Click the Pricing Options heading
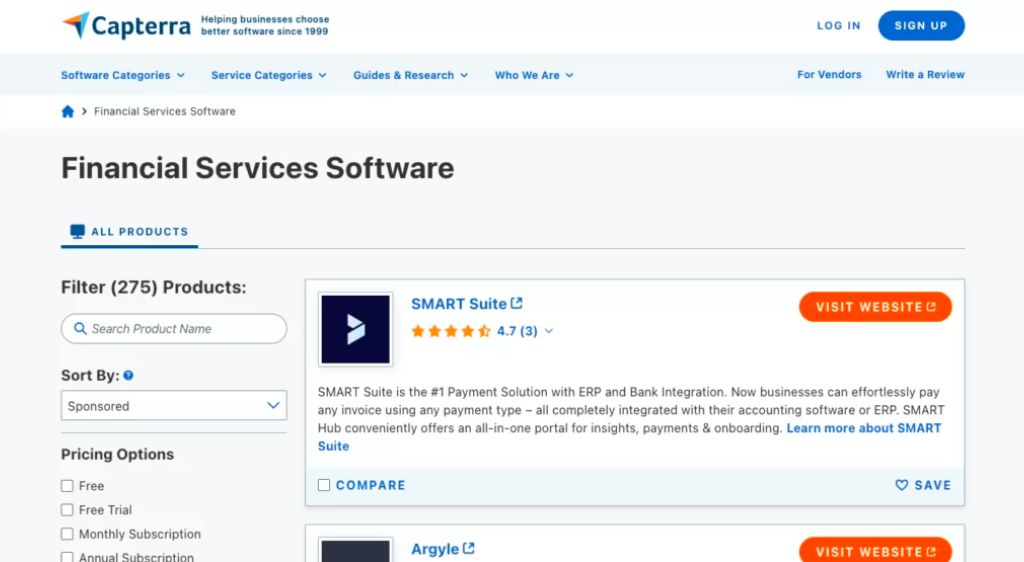The image size is (1024, 562). [x=118, y=454]
